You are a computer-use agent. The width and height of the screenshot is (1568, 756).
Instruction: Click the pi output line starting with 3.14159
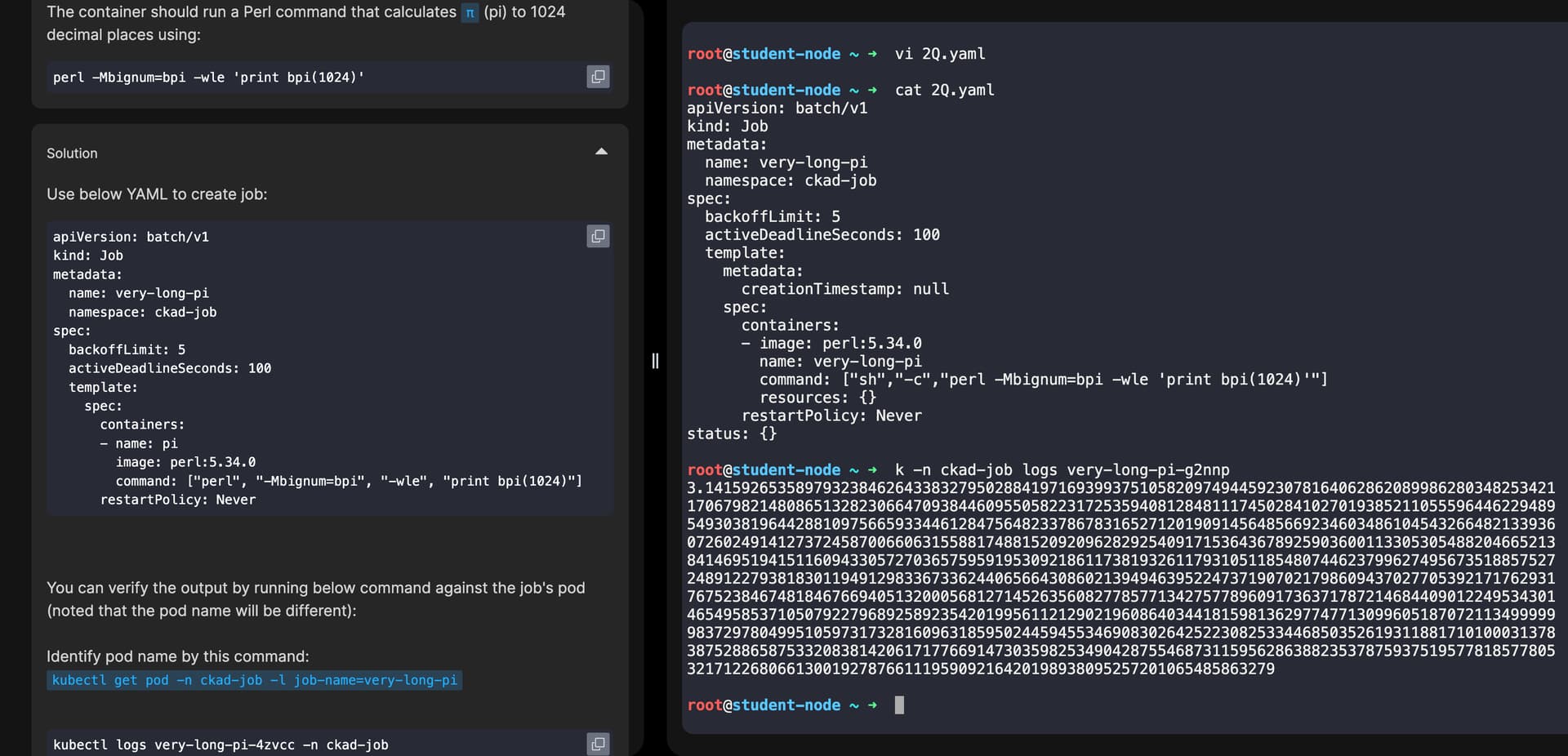pyautogui.click(x=1121, y=488)
